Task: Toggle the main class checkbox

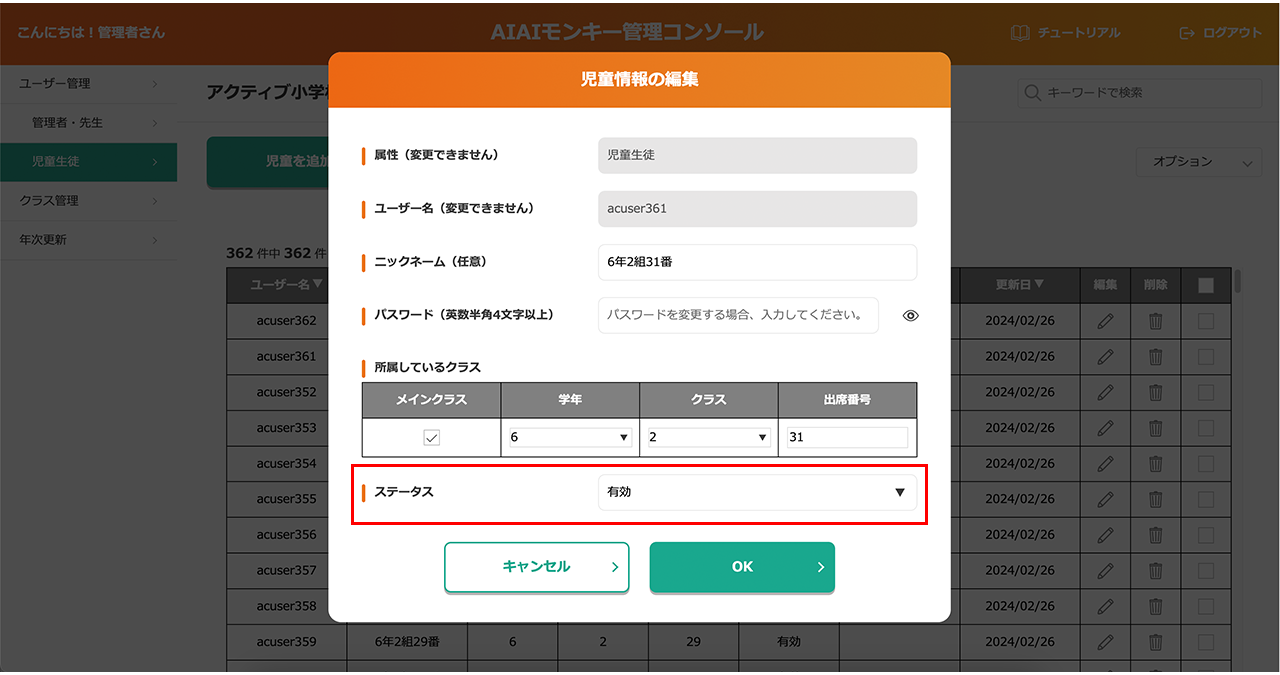Action: pos(431,438)
